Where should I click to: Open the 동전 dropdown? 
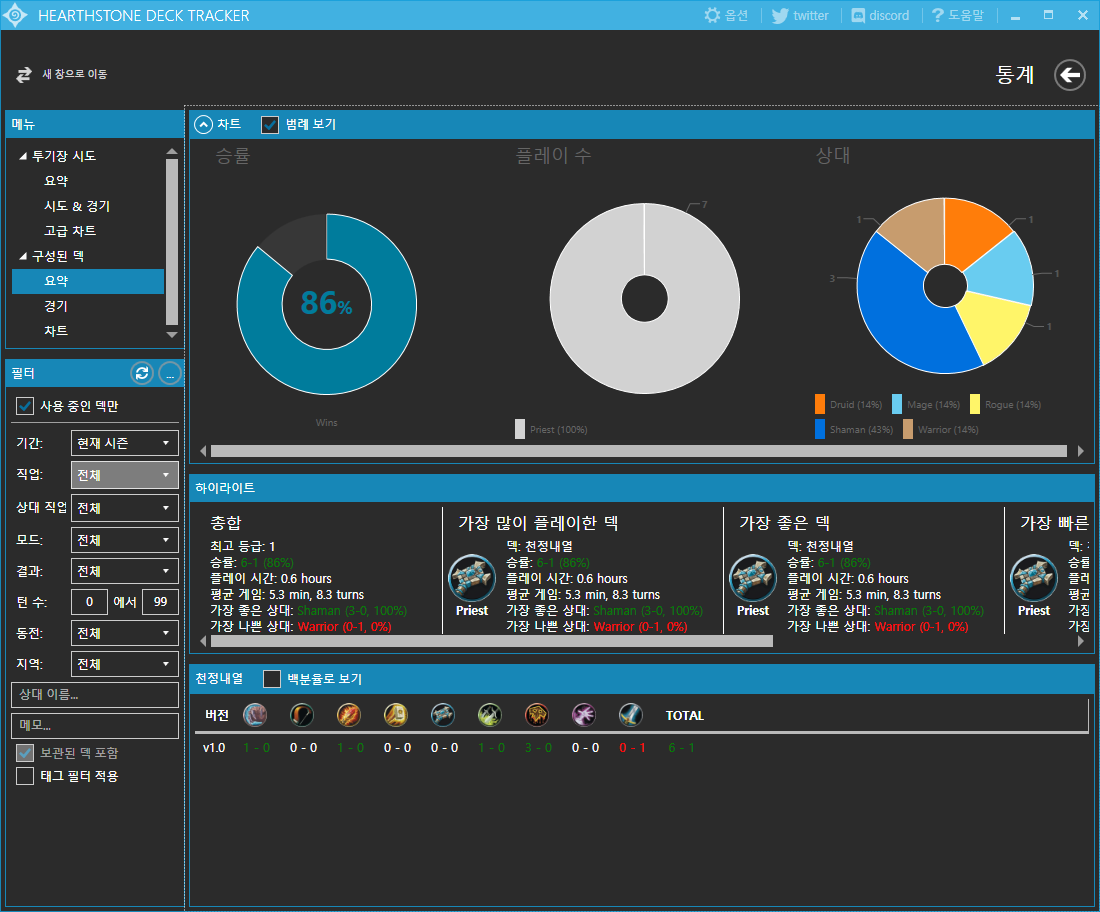124,633
